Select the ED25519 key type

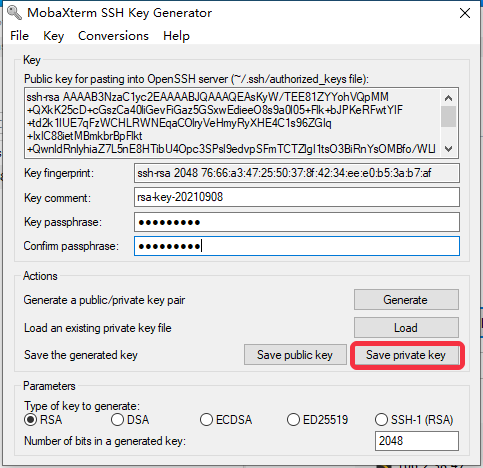[317, 419]
